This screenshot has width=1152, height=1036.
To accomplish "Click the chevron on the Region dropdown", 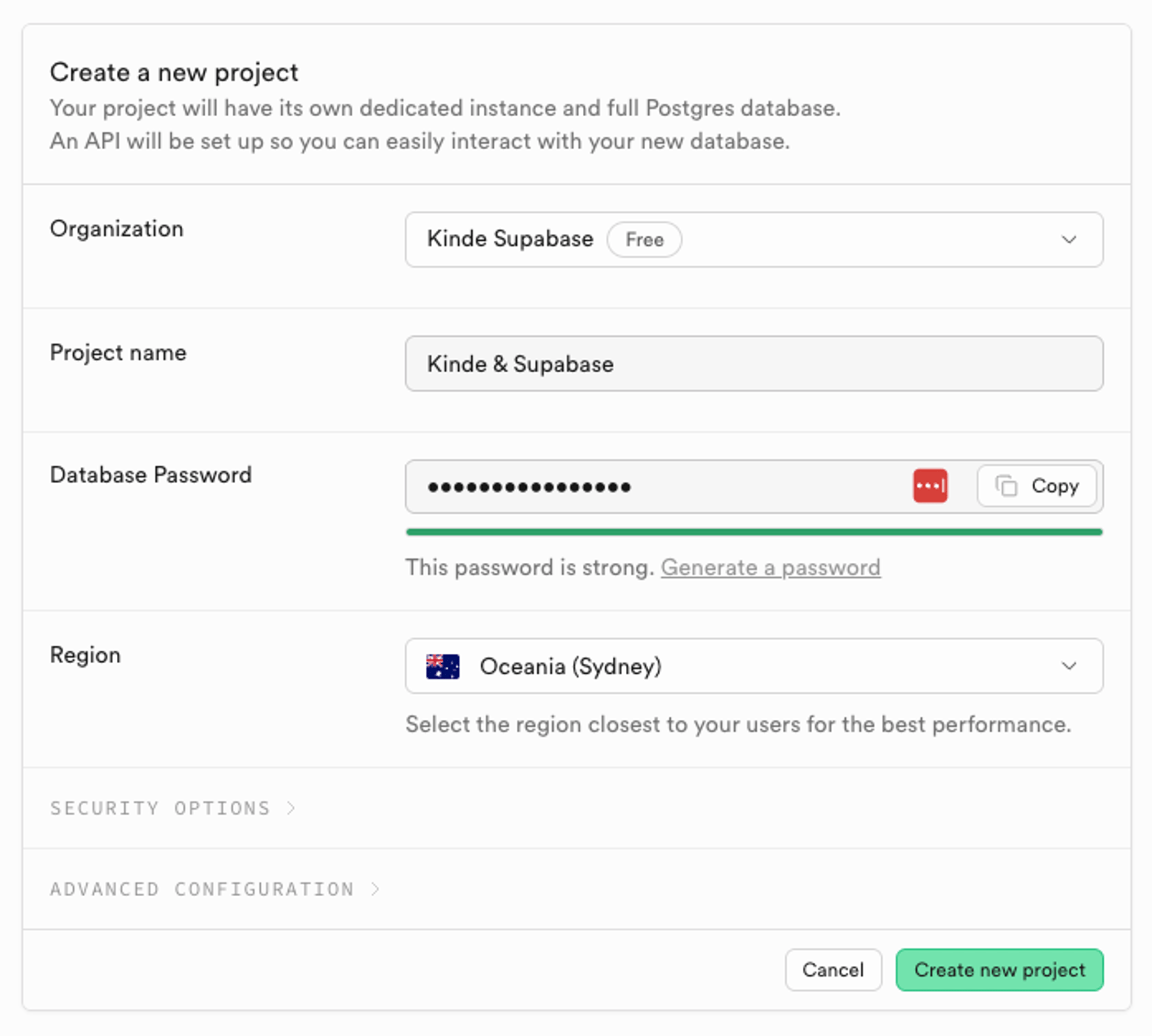I will point(1069,666).
